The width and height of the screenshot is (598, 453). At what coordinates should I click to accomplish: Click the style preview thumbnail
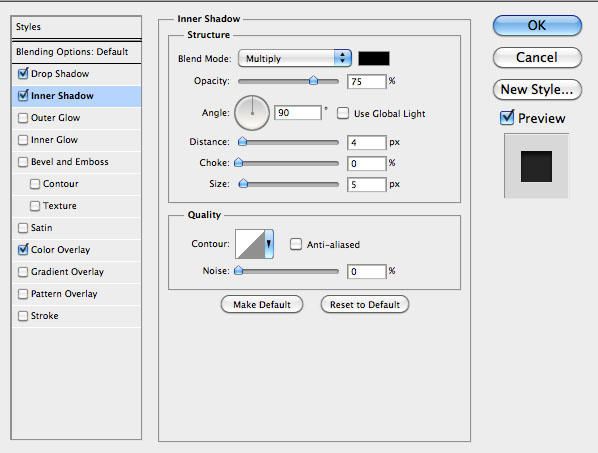tap(536, 166)
